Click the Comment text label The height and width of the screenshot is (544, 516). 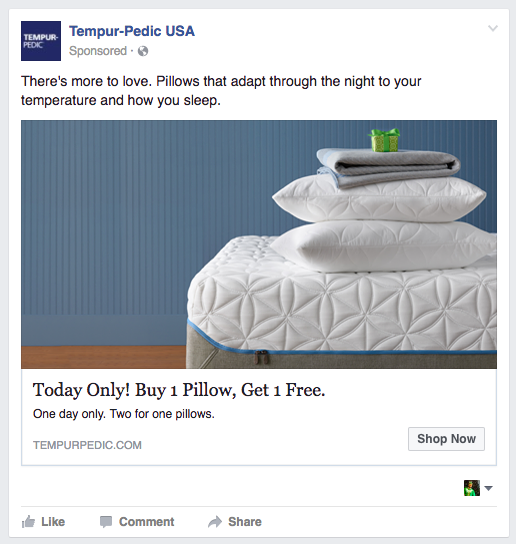146,522
